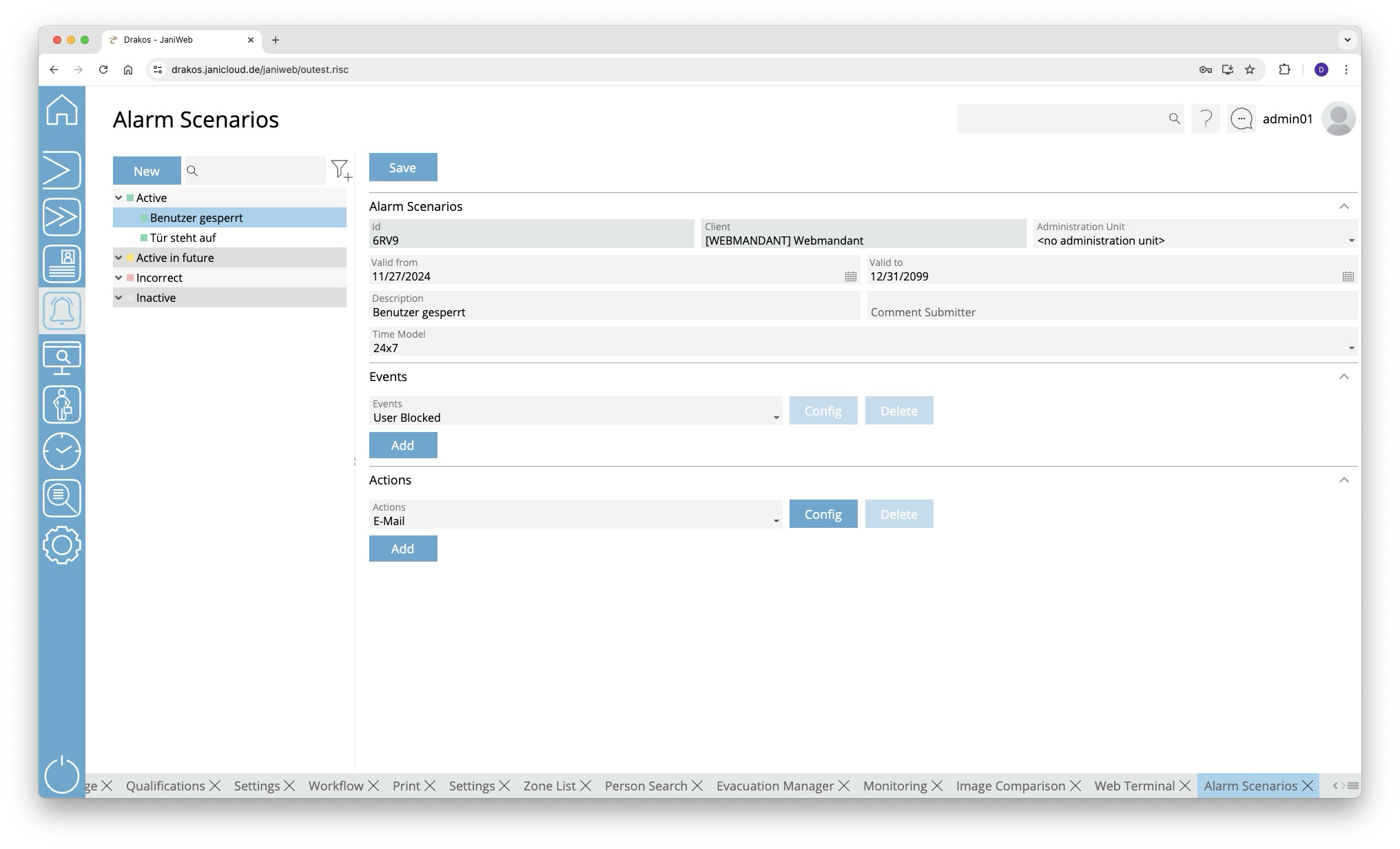Open the chat messages bubble icon
This screenshot has width=1400, height=849.
[1242, 119]
